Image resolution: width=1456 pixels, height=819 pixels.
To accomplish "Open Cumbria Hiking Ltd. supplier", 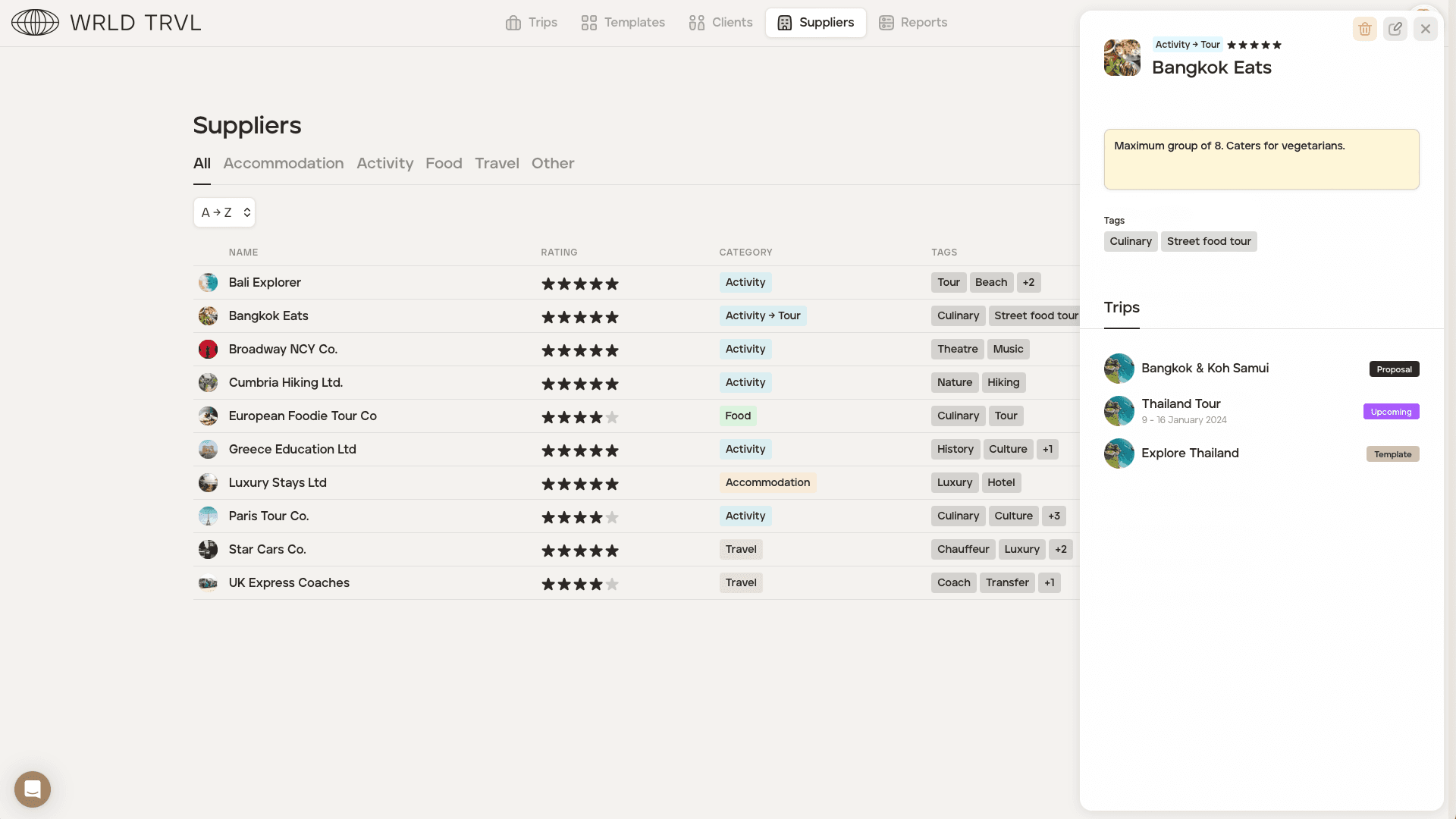I will (636, 383).
